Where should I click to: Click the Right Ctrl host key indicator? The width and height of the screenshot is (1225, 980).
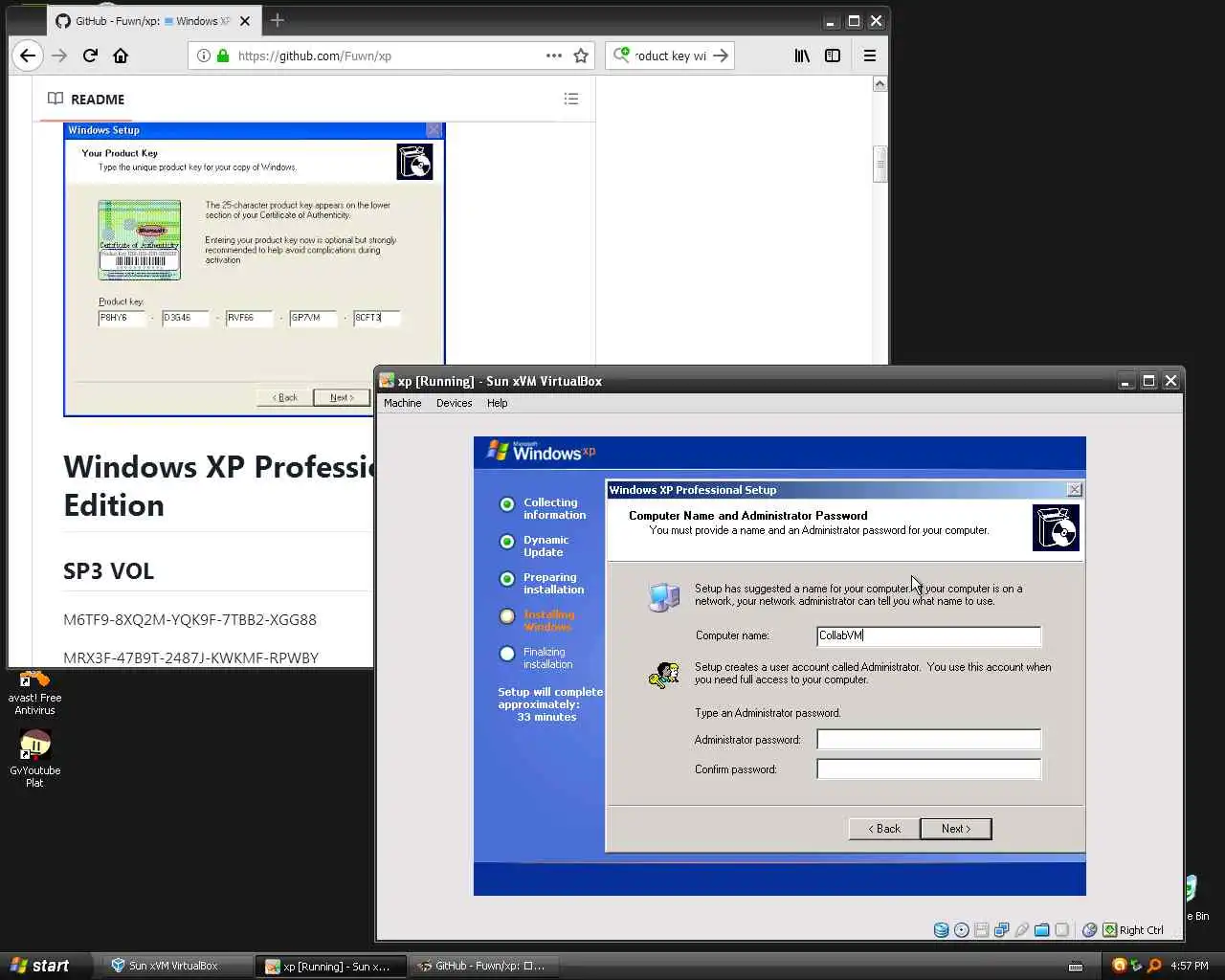(x=1133, y=929)
